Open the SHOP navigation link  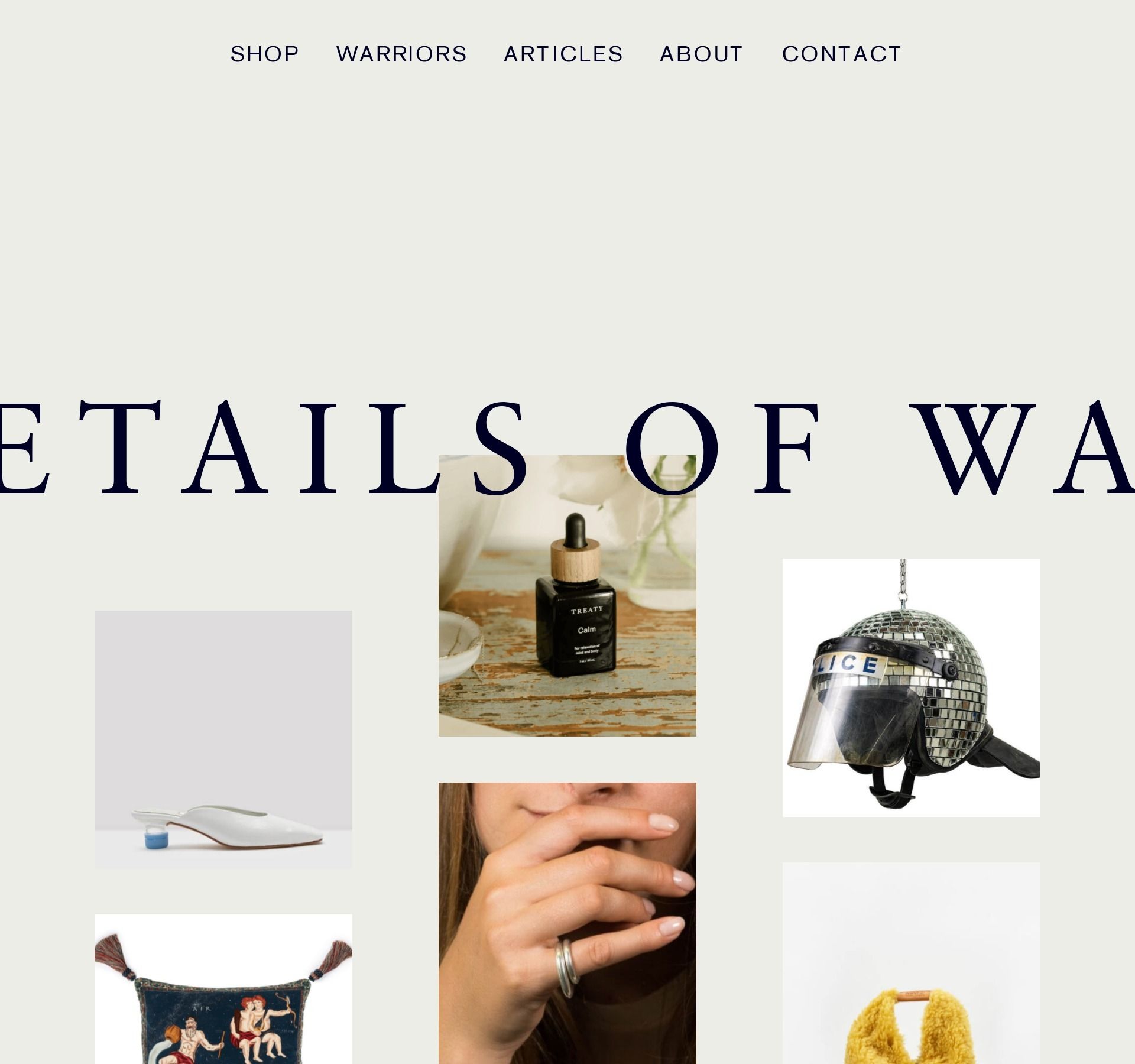264,54
